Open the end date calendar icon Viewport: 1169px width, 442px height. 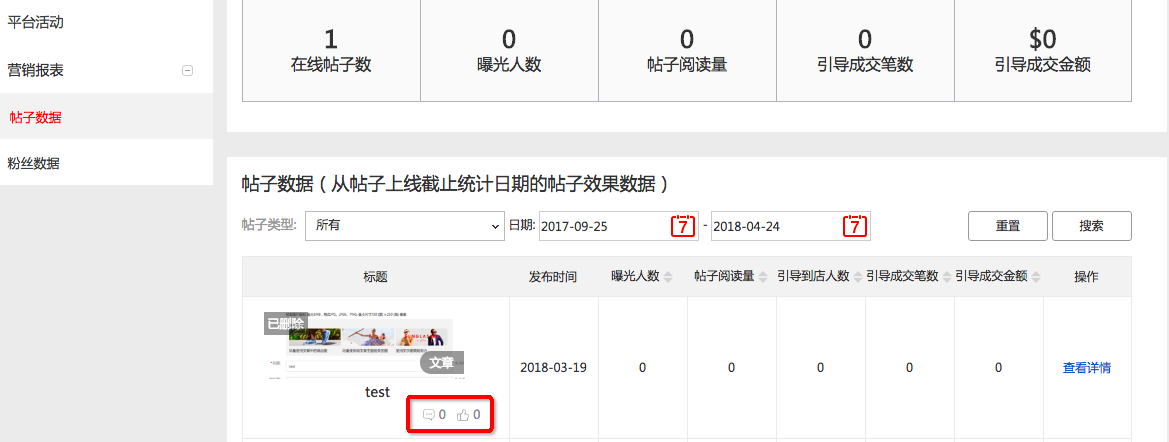[854, 226]
